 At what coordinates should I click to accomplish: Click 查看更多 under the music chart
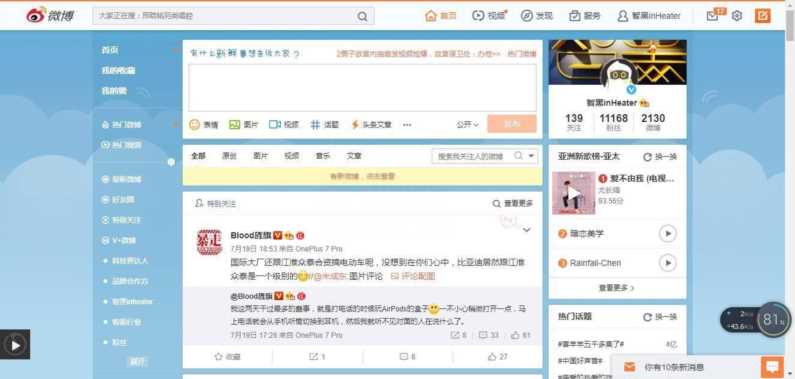click(617, 288)
